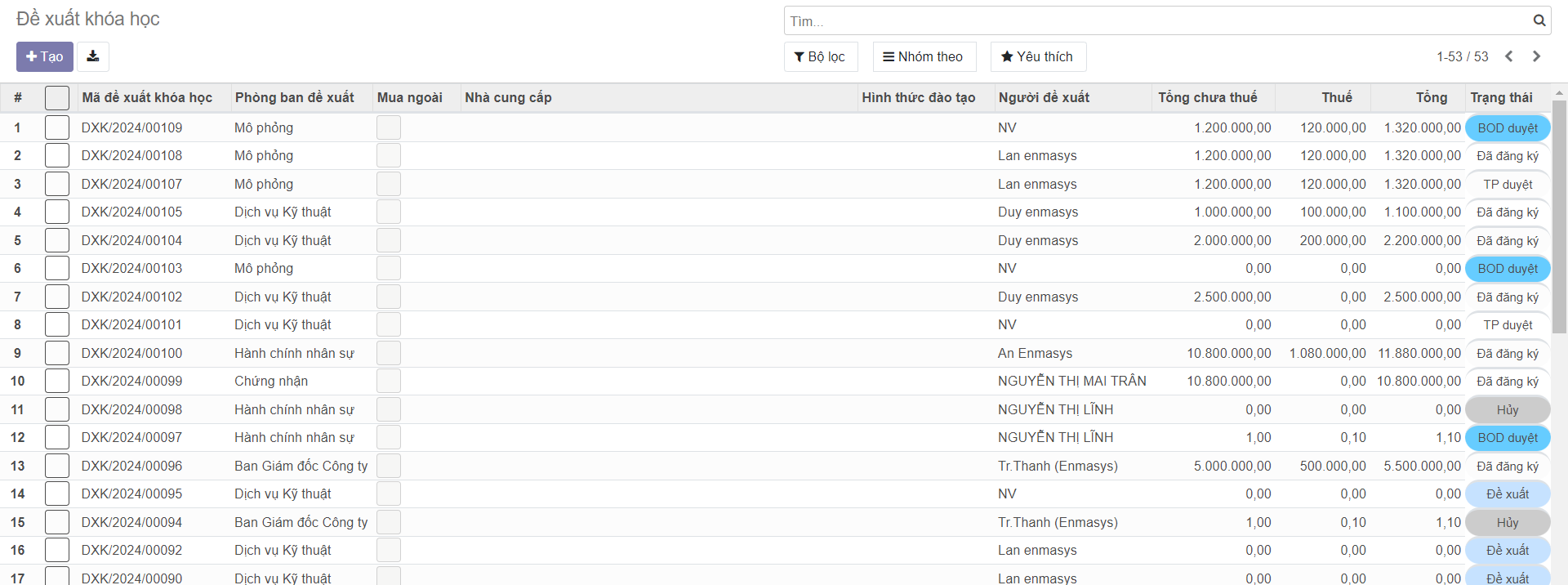This screenshot has height=585, width=1568.
Task: Open the Yêu thích favorites dropdown
Action: click(1037, 56)
